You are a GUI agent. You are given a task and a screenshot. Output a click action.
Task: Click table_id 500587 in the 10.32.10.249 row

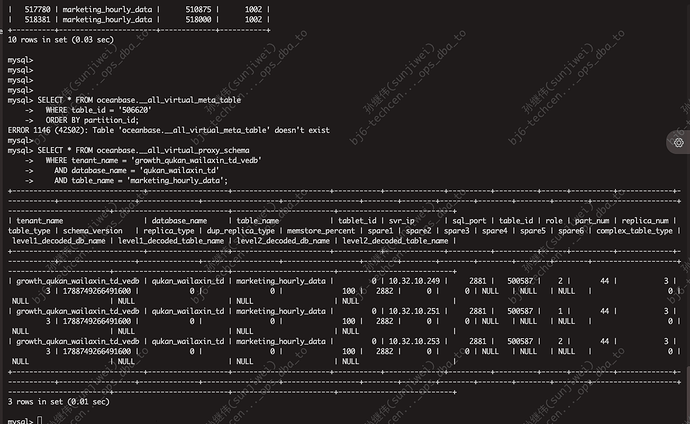(520, 281)
